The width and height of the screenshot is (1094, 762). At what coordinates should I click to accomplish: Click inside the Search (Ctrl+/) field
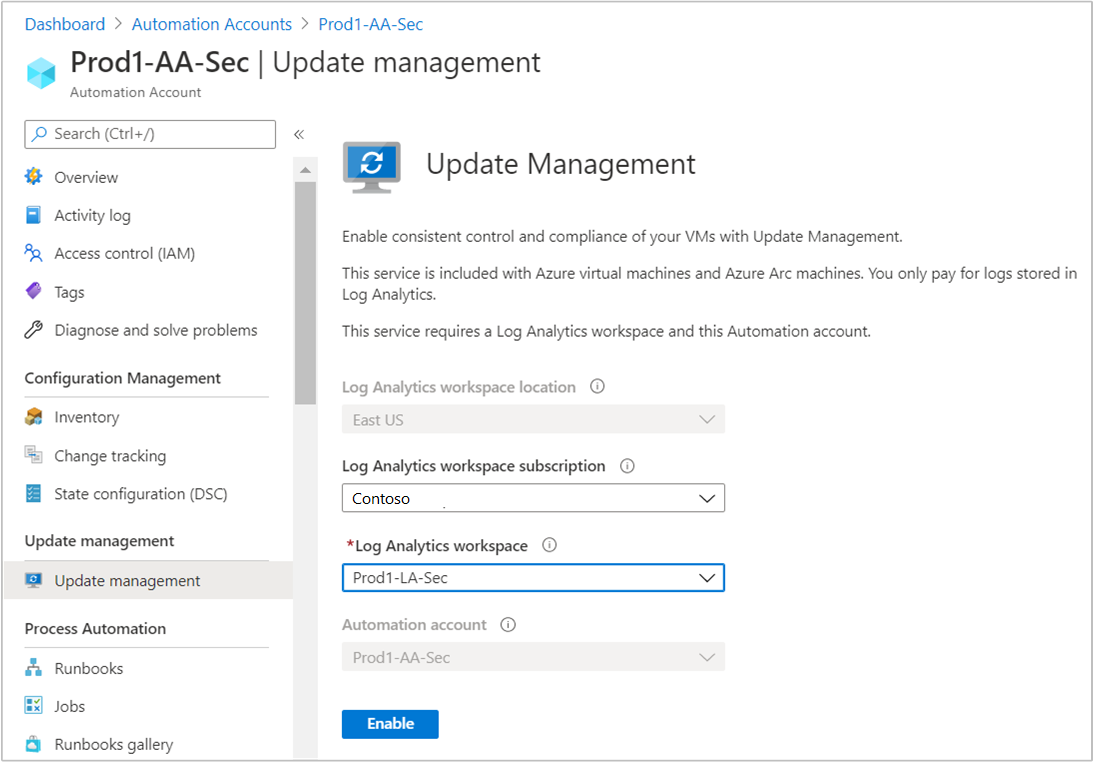click(150, 134)
